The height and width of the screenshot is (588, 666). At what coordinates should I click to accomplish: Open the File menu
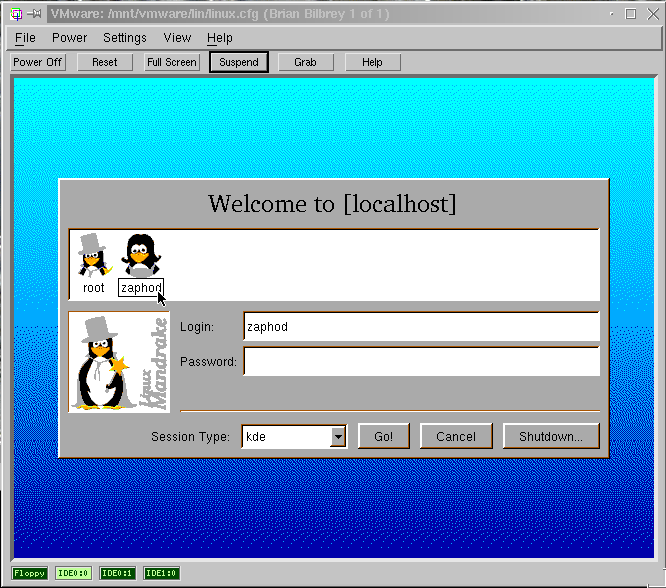pos(25,38)
